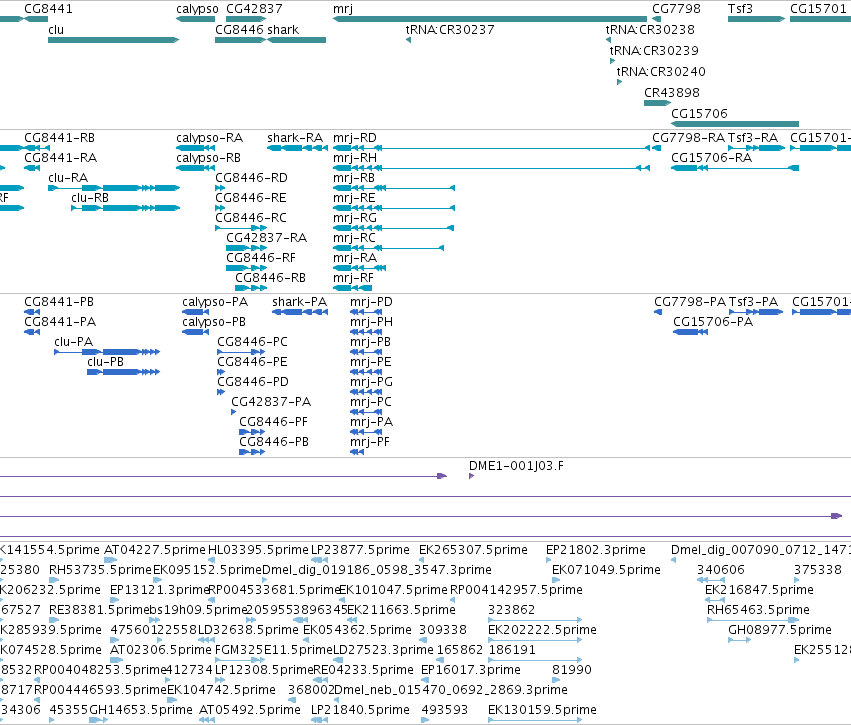The width and height of the screenshot is (851, 725).
Task: Open the CG15706-RA transcript label
Action: pyautogui.click(x=712, y=158)
